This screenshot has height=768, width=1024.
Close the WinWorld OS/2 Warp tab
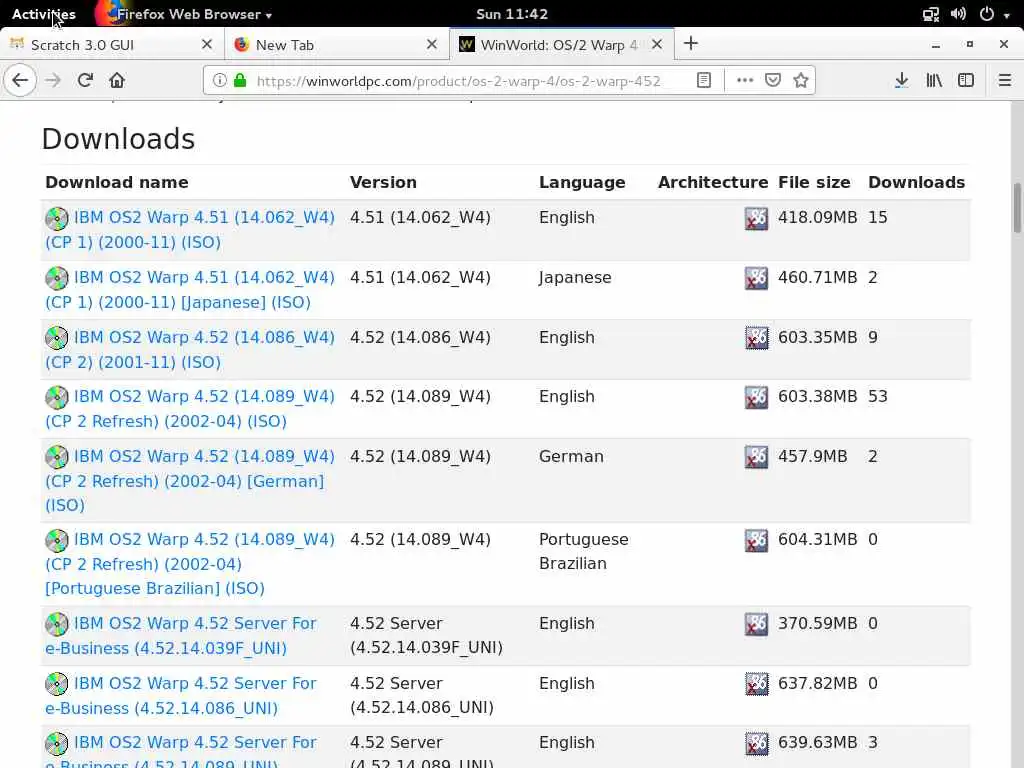click(x=657, y=44)
